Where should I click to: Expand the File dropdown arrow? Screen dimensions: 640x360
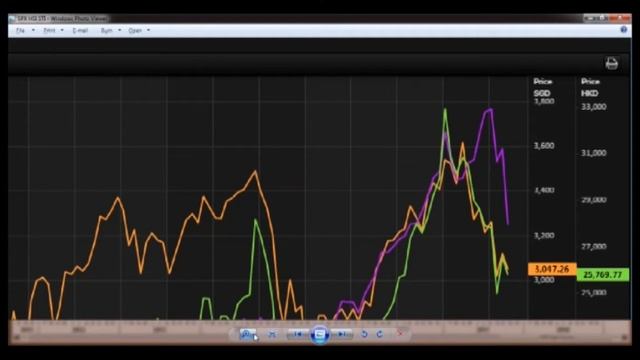[33, 31]
